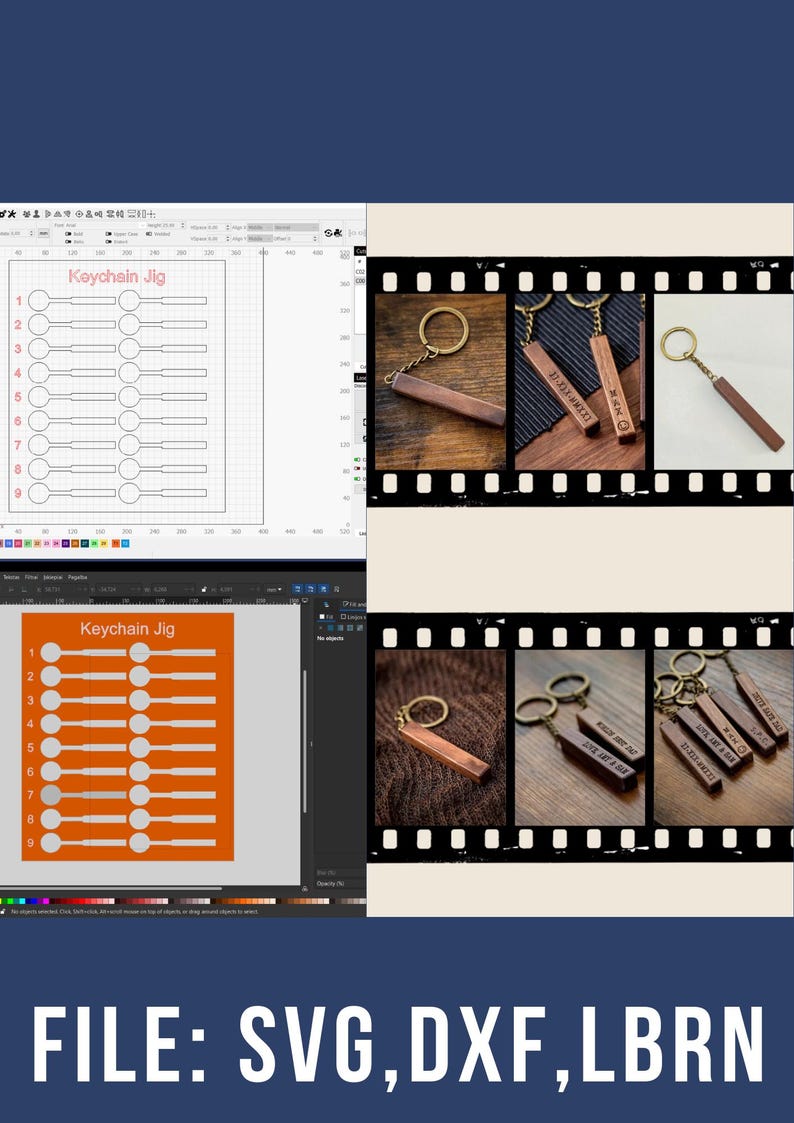
Task: Toggle the Bold text switch
Action: 69,234
